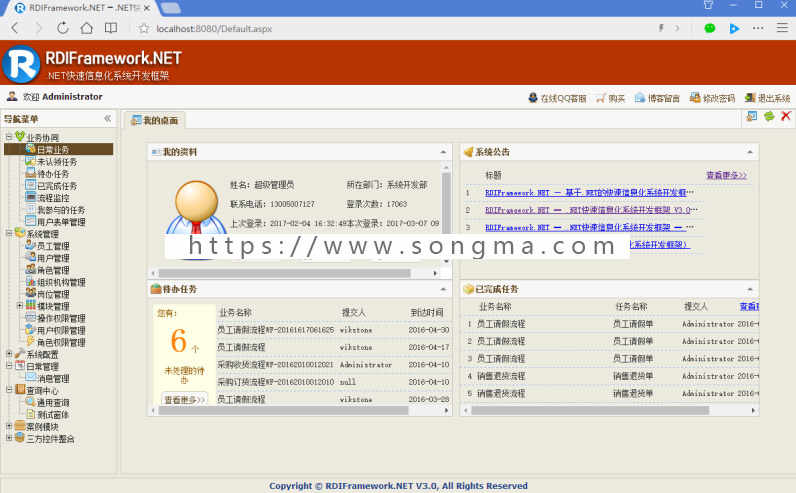Open 在线QQ客服 in the top bar
The width and height of the screenshot is (796, 493).
click(557, 98)
